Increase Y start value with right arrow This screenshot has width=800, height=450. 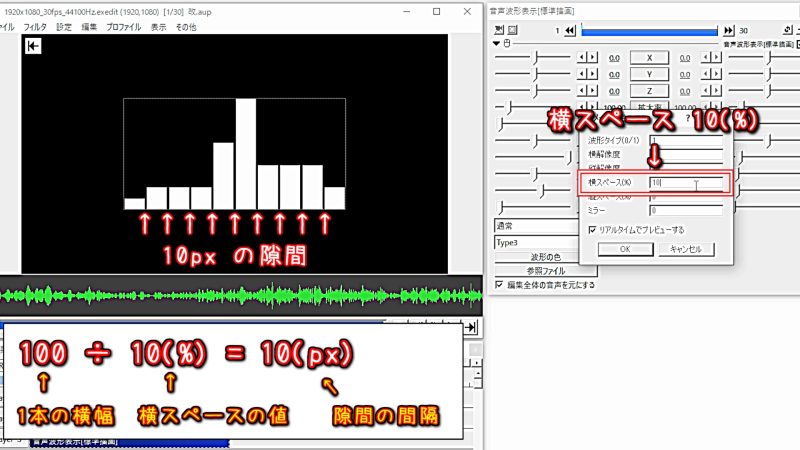(x=592, y=74)
